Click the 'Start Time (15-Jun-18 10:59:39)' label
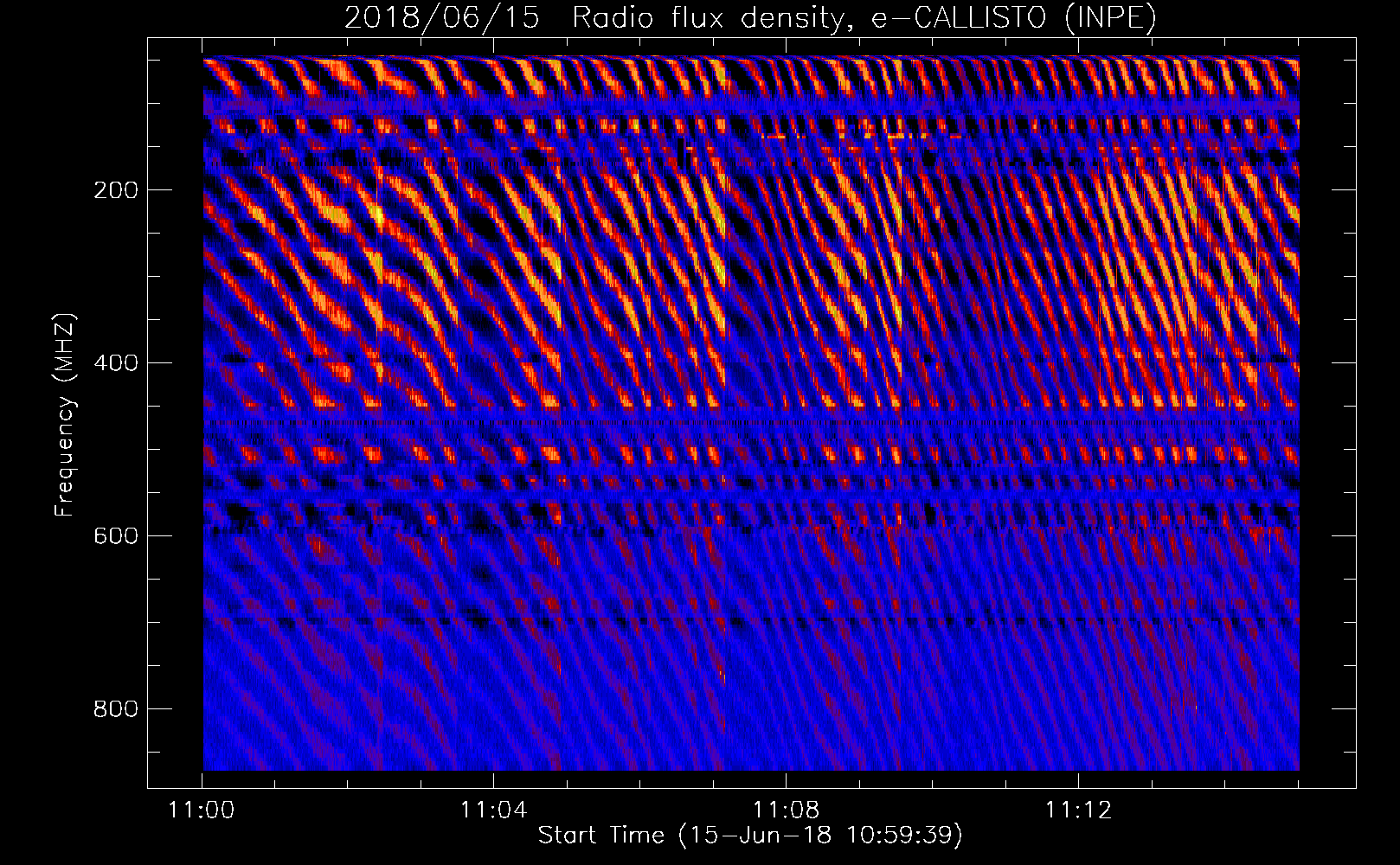Screen dimensions: 1400x865 750,835
